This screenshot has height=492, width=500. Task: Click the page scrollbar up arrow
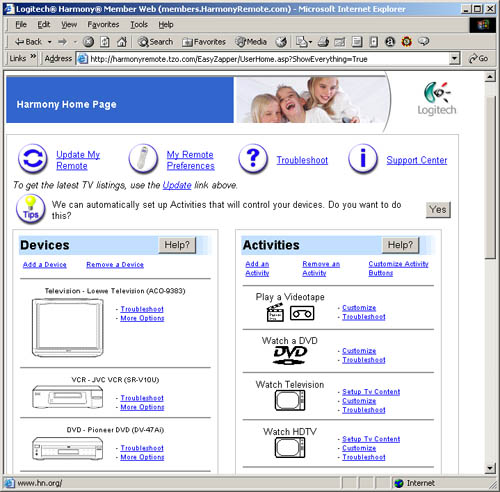click(x=490, y=77)
